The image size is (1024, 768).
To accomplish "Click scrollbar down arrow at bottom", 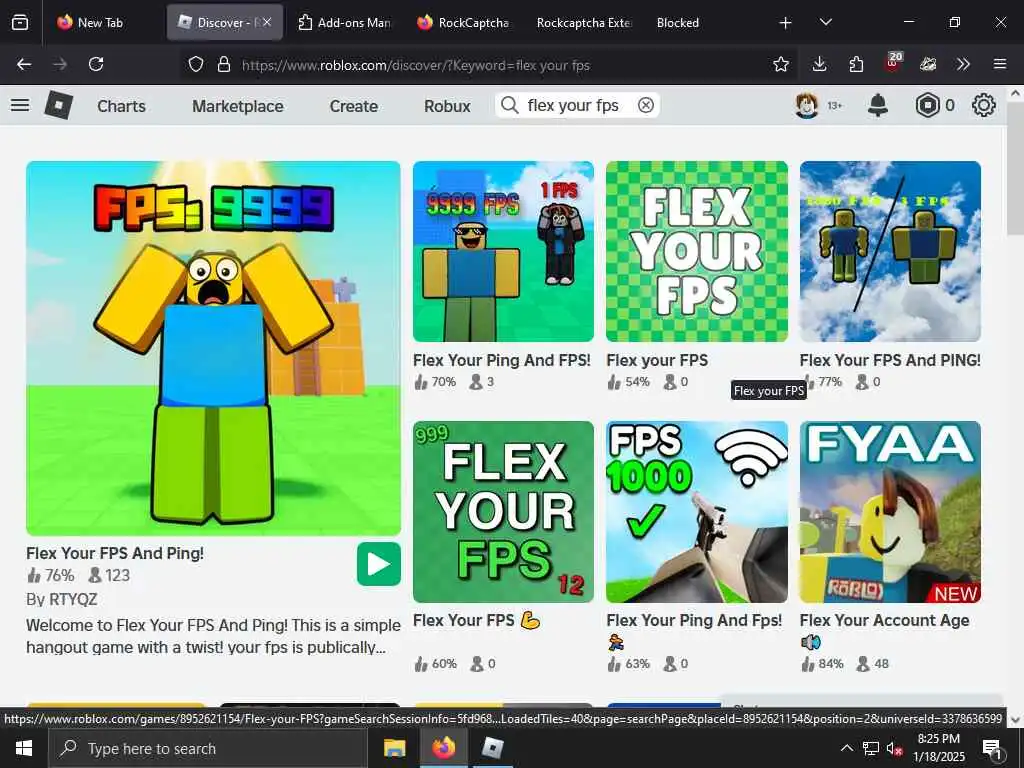I will [1016, 720].
